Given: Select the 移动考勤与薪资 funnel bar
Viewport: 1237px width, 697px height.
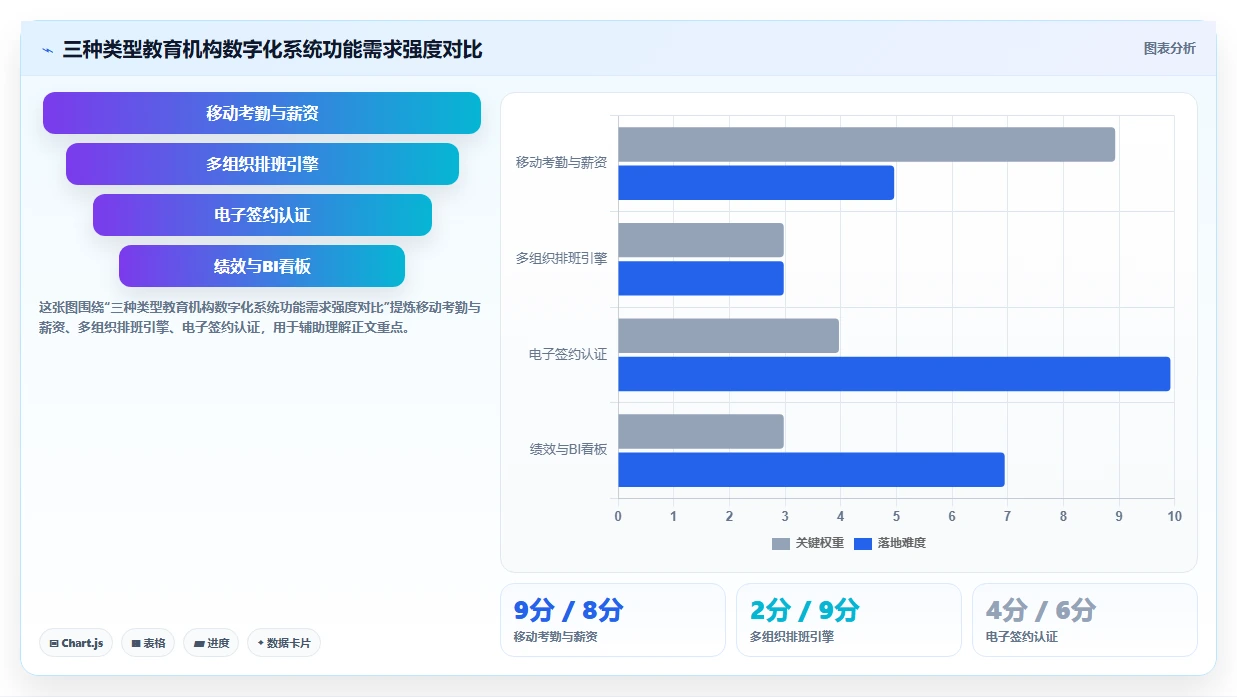Looking at the screenshot, I should (x=262, y=113).
